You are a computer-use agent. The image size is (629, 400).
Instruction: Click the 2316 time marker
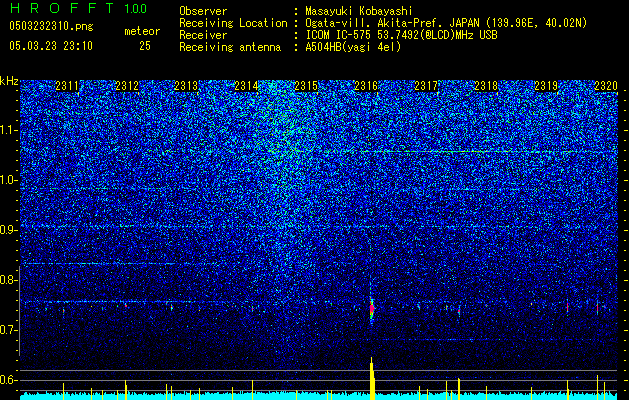point(366,86)
